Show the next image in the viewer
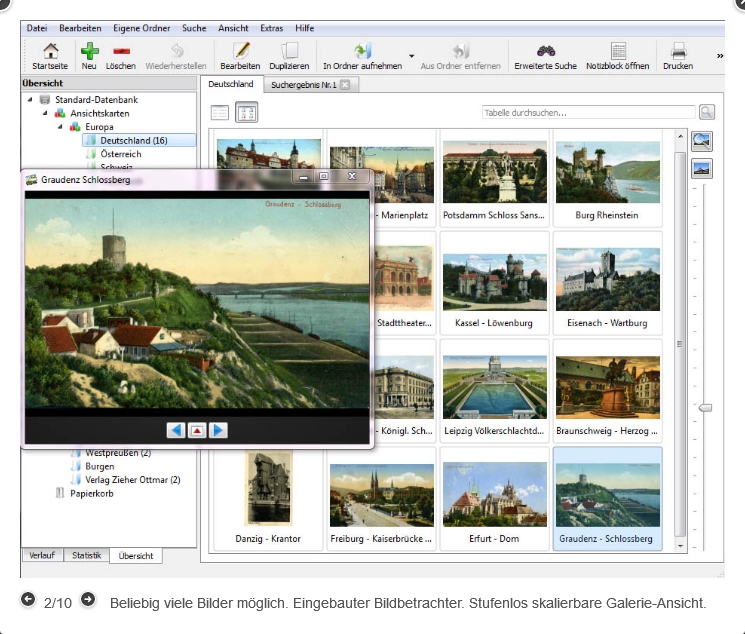The image size is (745, 634). click(x=218, y=430)
